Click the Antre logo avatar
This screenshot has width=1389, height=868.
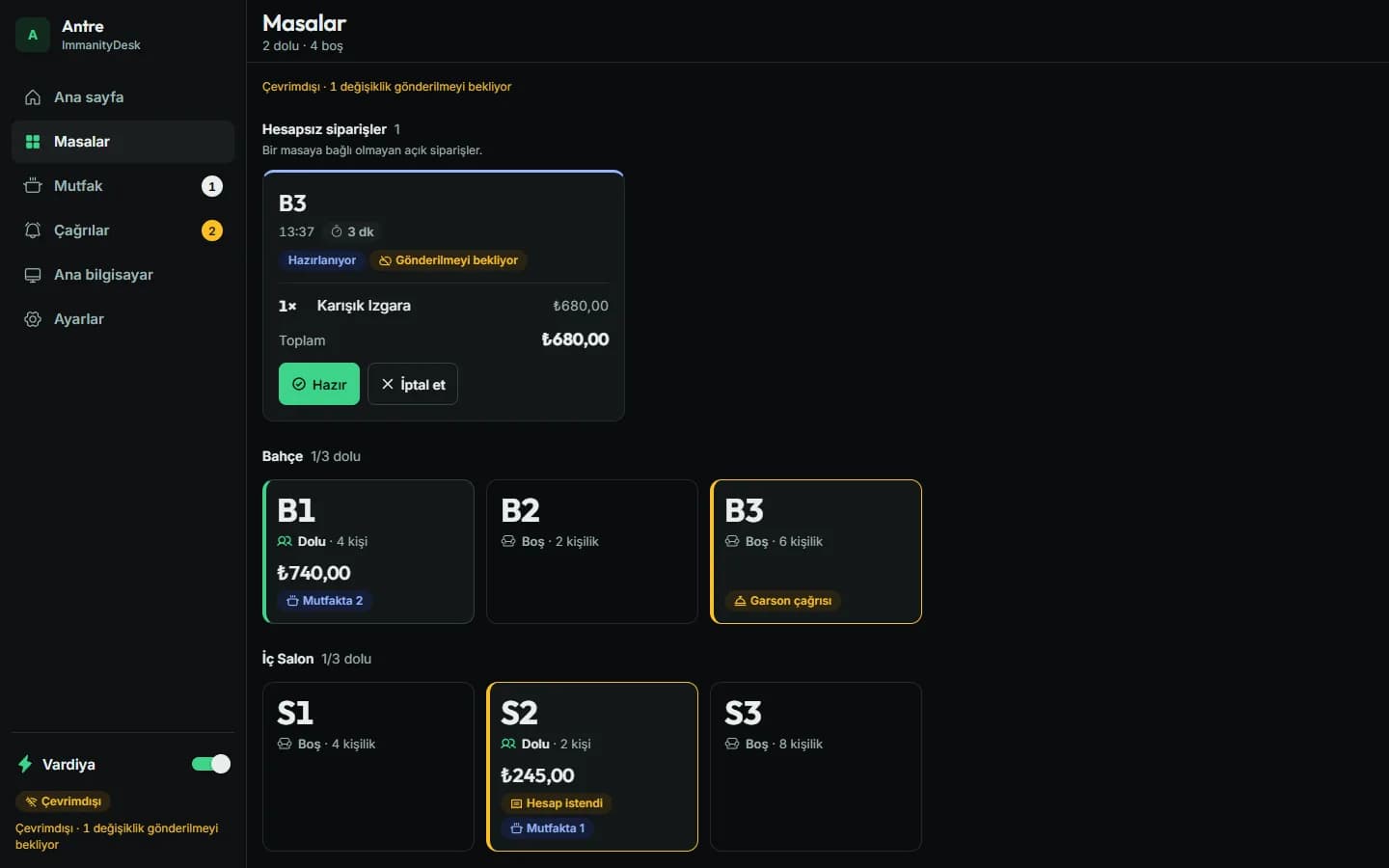(x=33, y=35)
